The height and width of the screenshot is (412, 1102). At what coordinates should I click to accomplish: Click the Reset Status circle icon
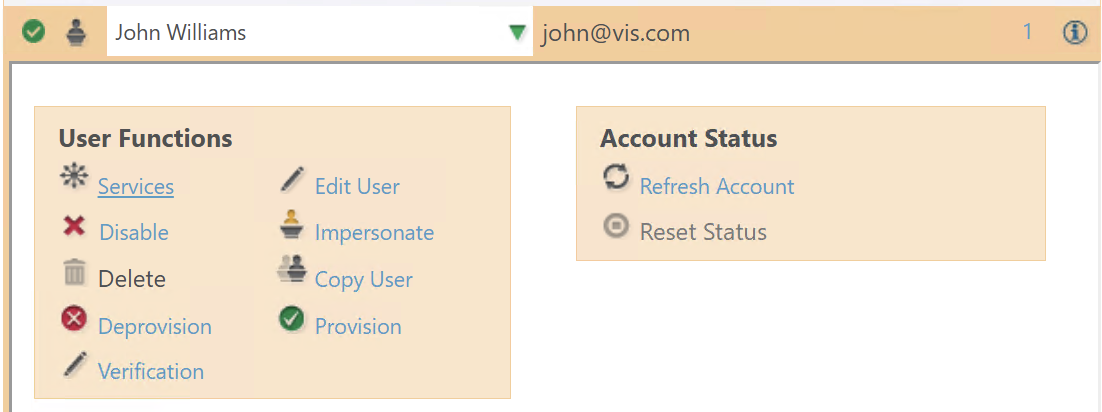616,226
